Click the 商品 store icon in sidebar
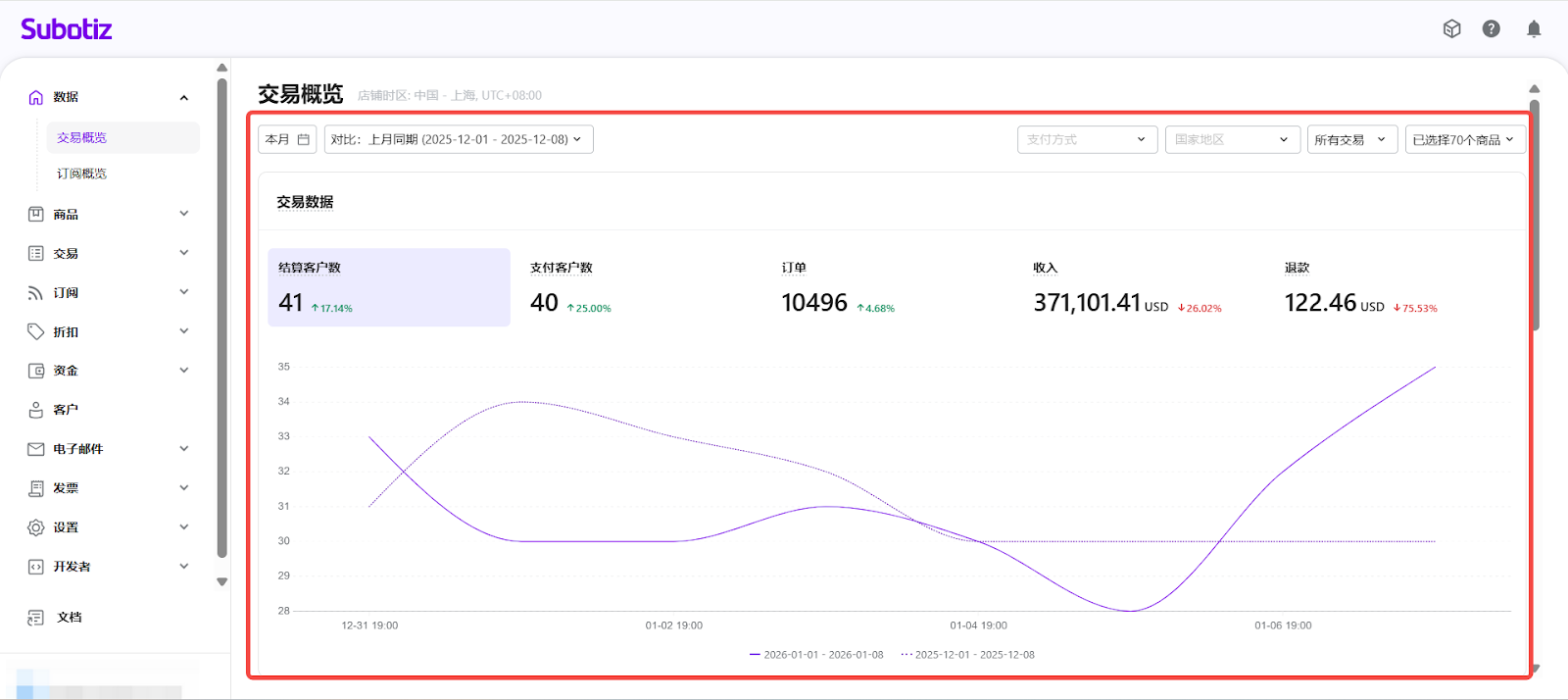The image size is (1568, 700). coord(36,214)
